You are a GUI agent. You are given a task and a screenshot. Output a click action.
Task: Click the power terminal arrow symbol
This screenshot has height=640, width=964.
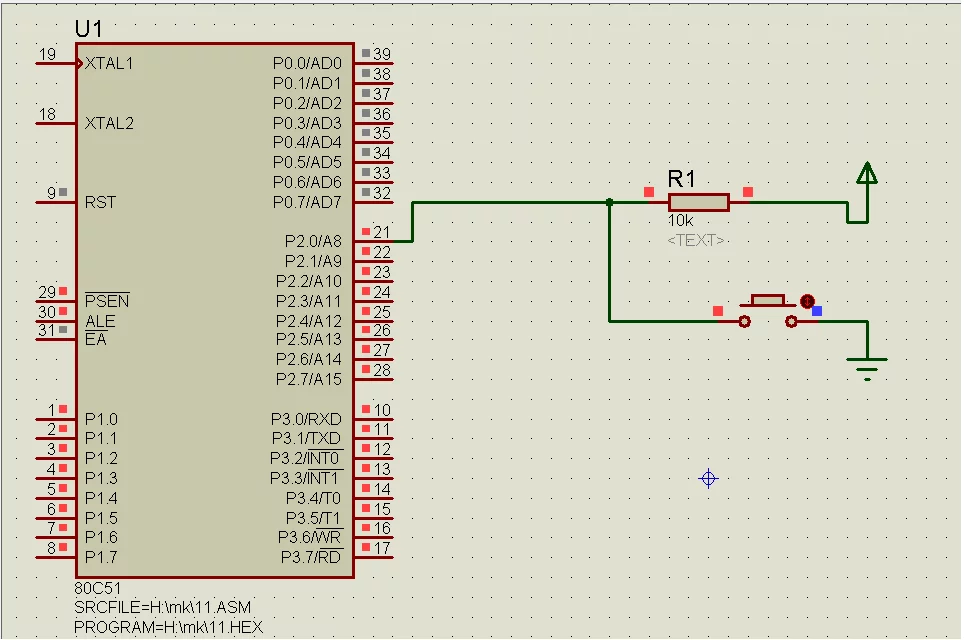pos(867,174)
